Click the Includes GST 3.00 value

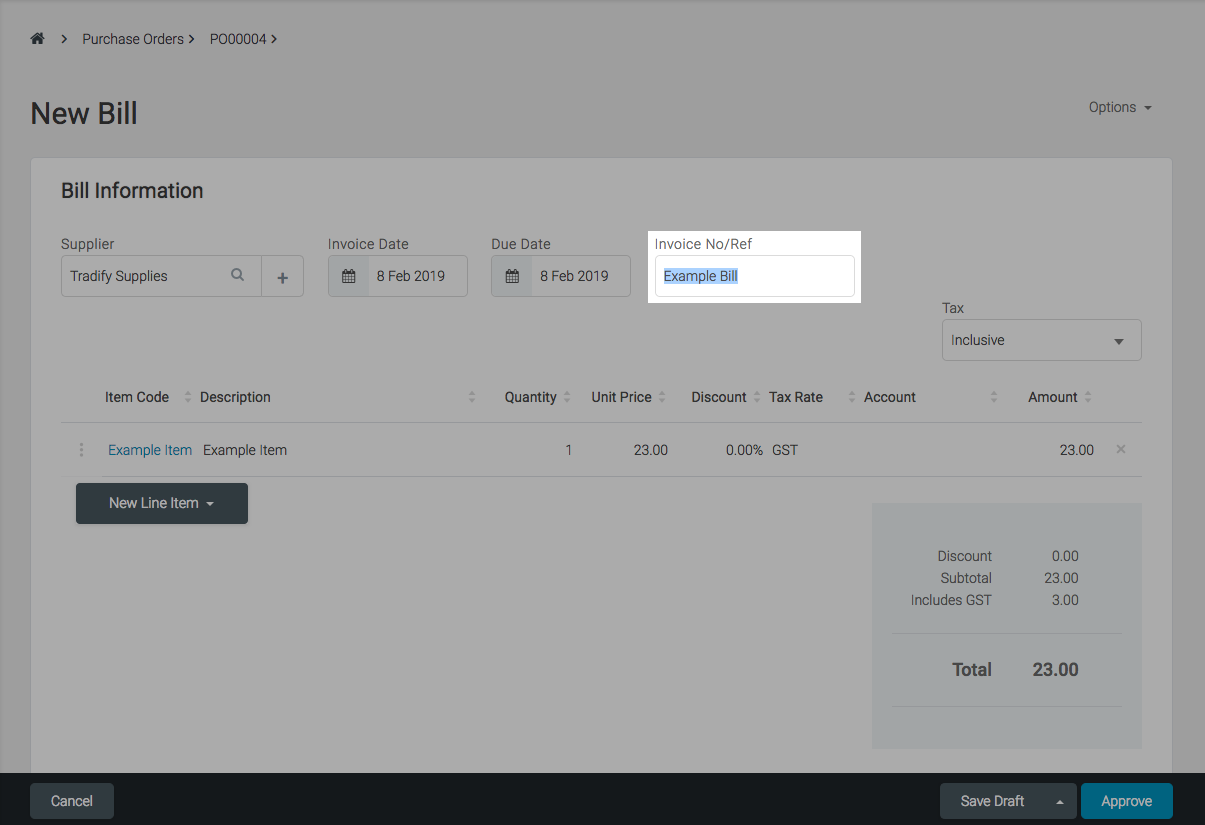pyautogui.click(x=1065, y=600)
